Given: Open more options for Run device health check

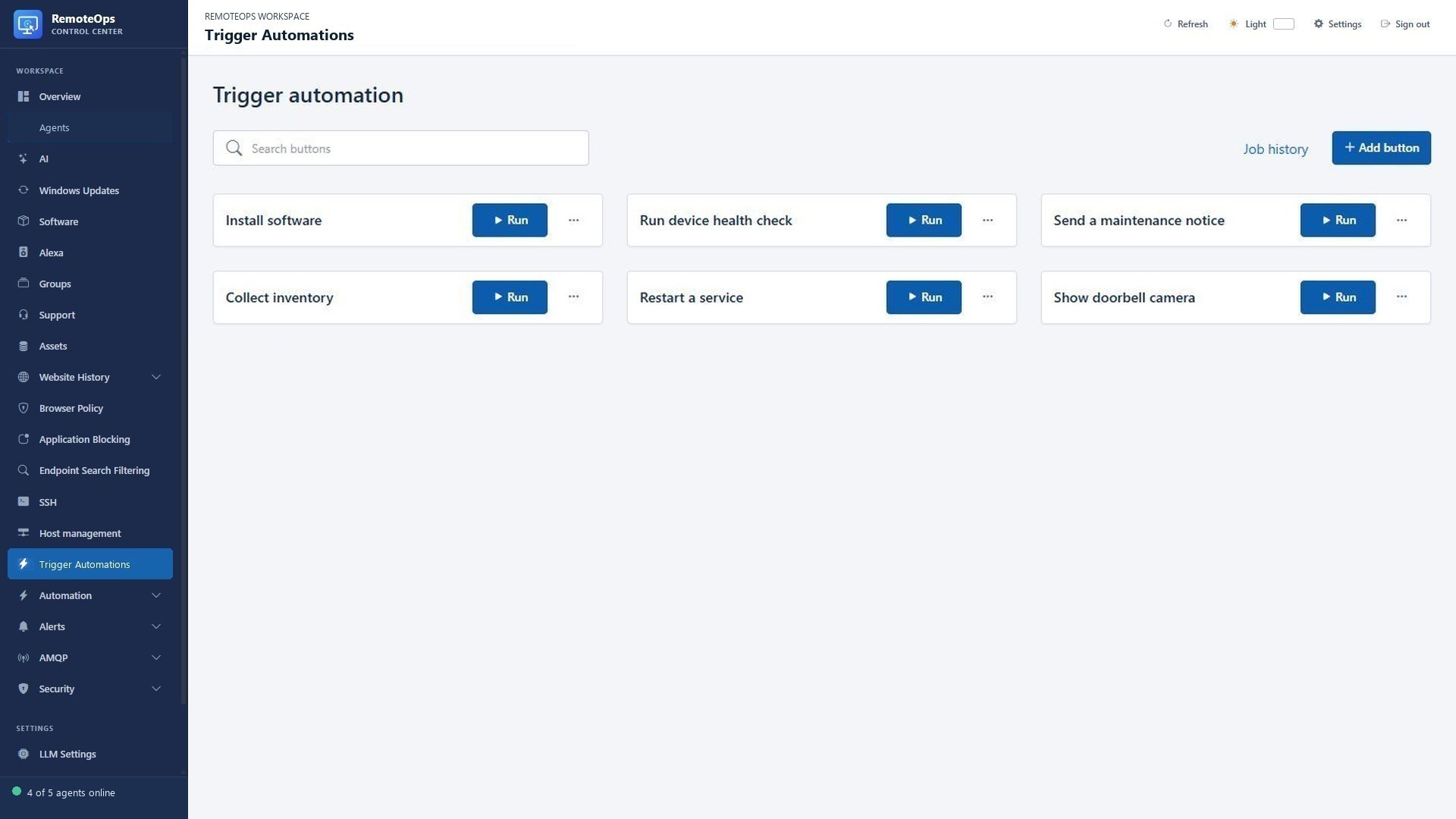Looking at the screenshot, I should (x=988, y=220).
